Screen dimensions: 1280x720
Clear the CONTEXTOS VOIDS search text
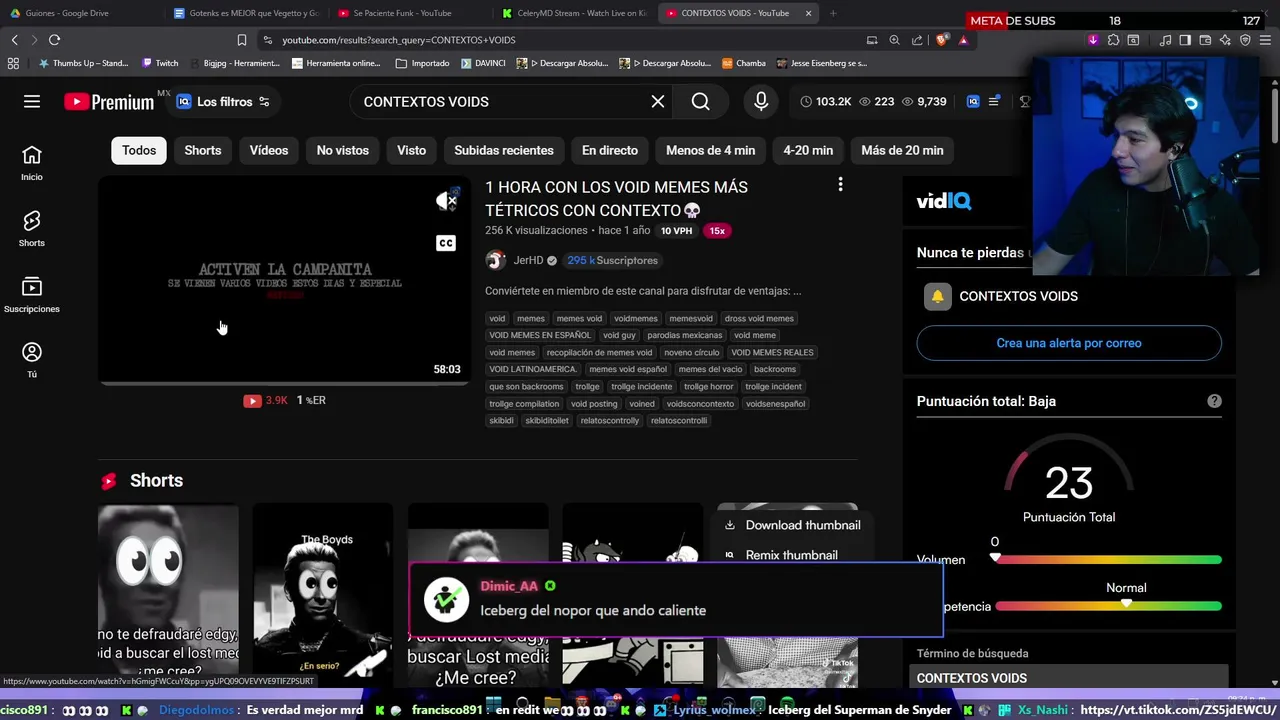[x=658, y=101]
